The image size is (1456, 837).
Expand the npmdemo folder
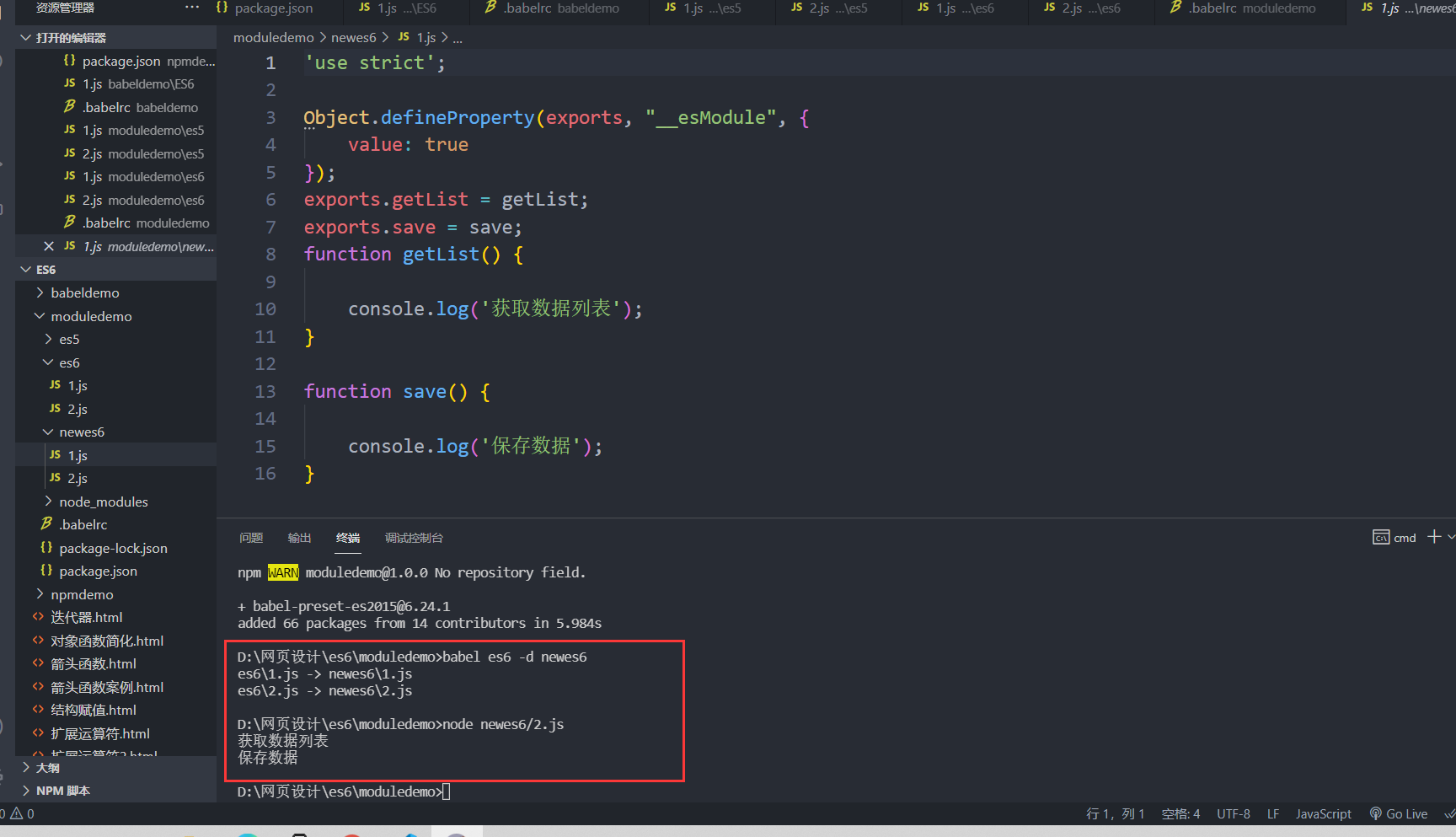point(115,594)
